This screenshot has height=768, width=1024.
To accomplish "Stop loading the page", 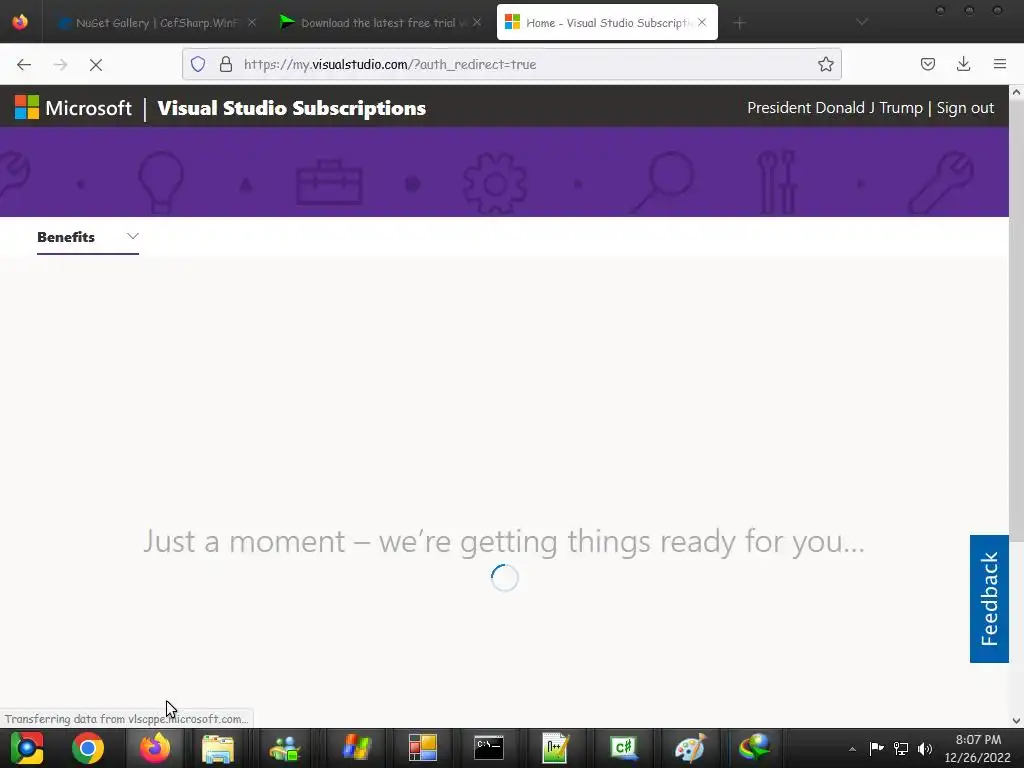I will (x=96, y=64).
